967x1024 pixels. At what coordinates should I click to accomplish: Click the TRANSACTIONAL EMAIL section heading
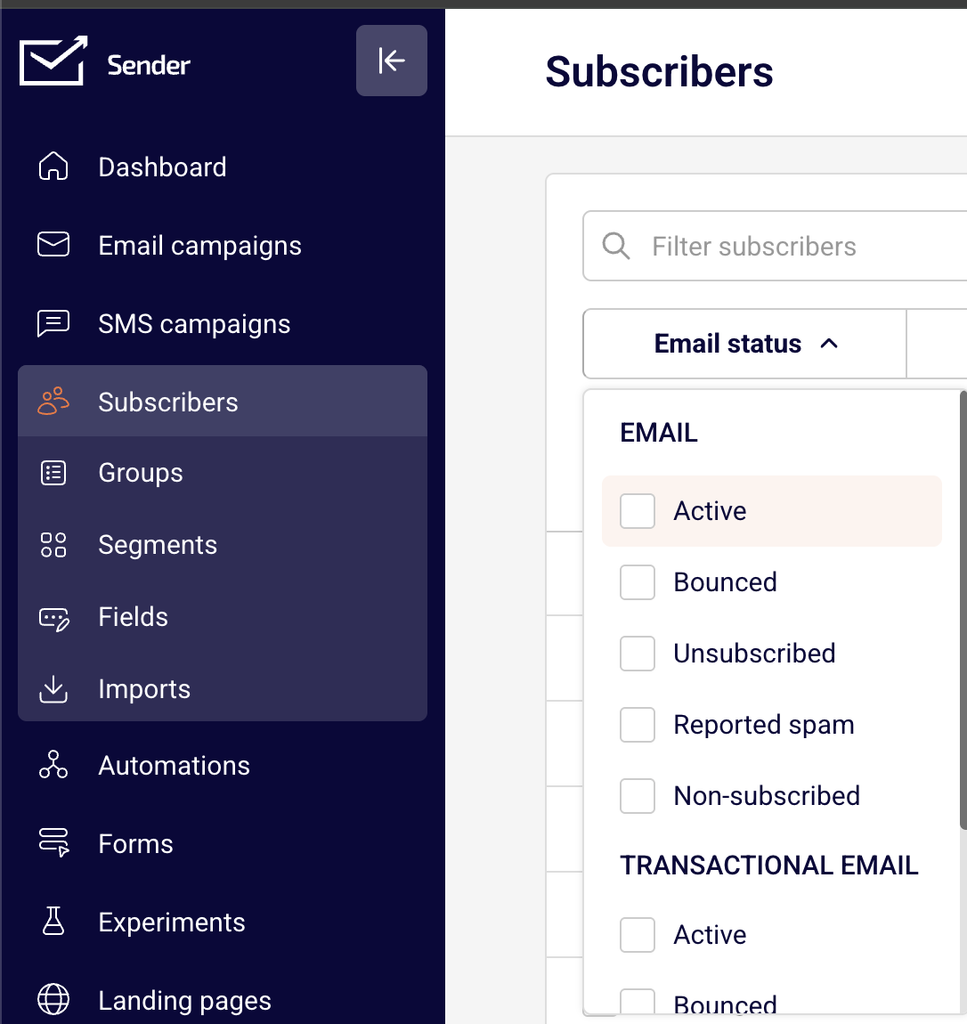tap(769, 865)
